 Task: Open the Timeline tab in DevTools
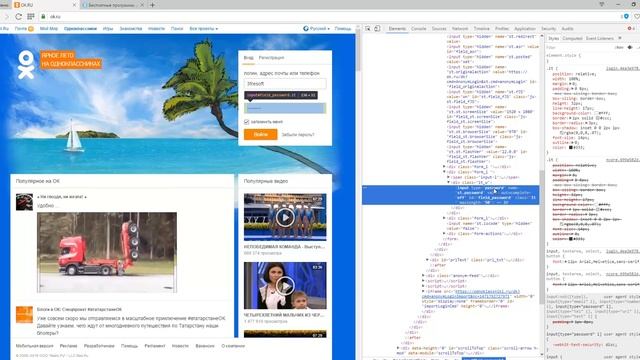[481, 29]
